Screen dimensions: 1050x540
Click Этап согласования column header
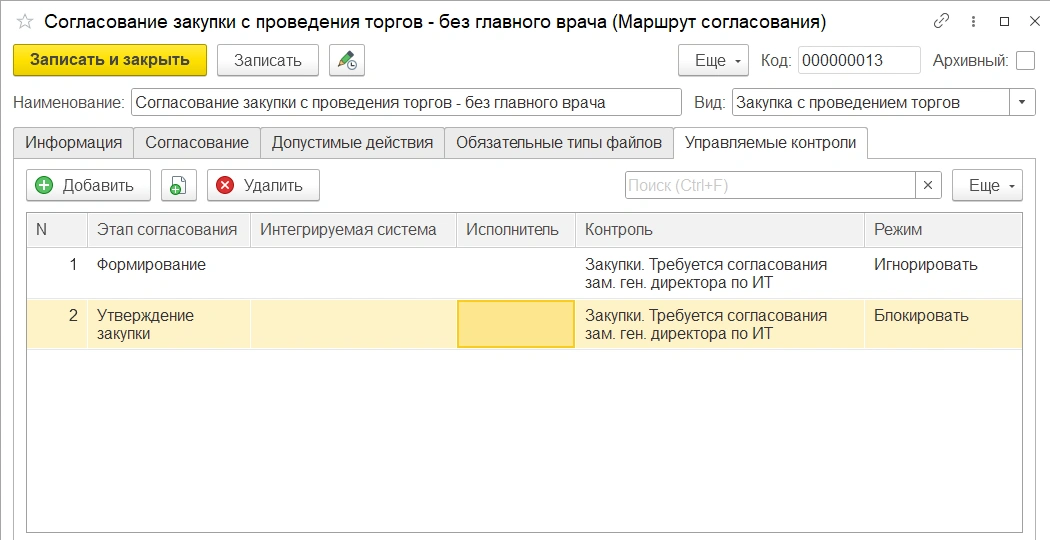click(169, 230)
